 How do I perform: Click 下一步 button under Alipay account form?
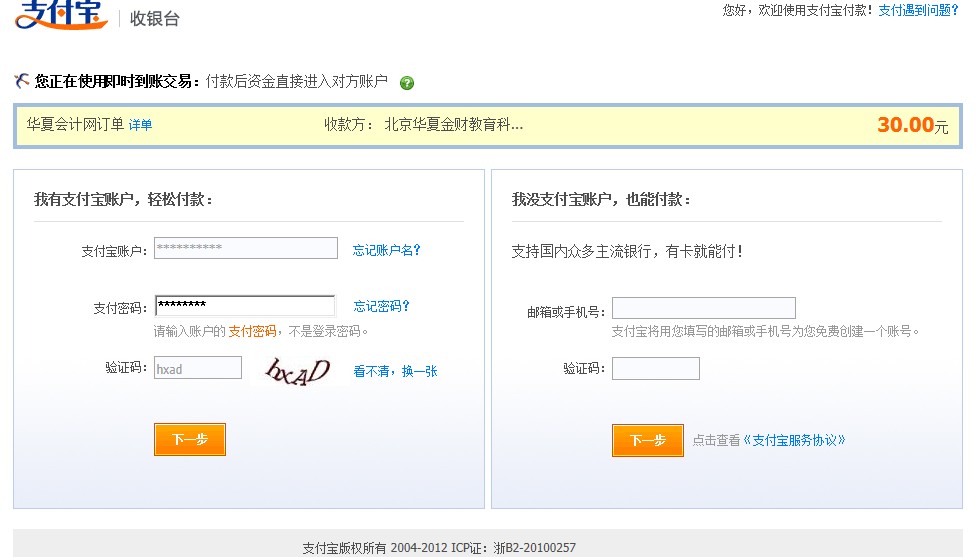pyautogui.click(x=190, y=439)
